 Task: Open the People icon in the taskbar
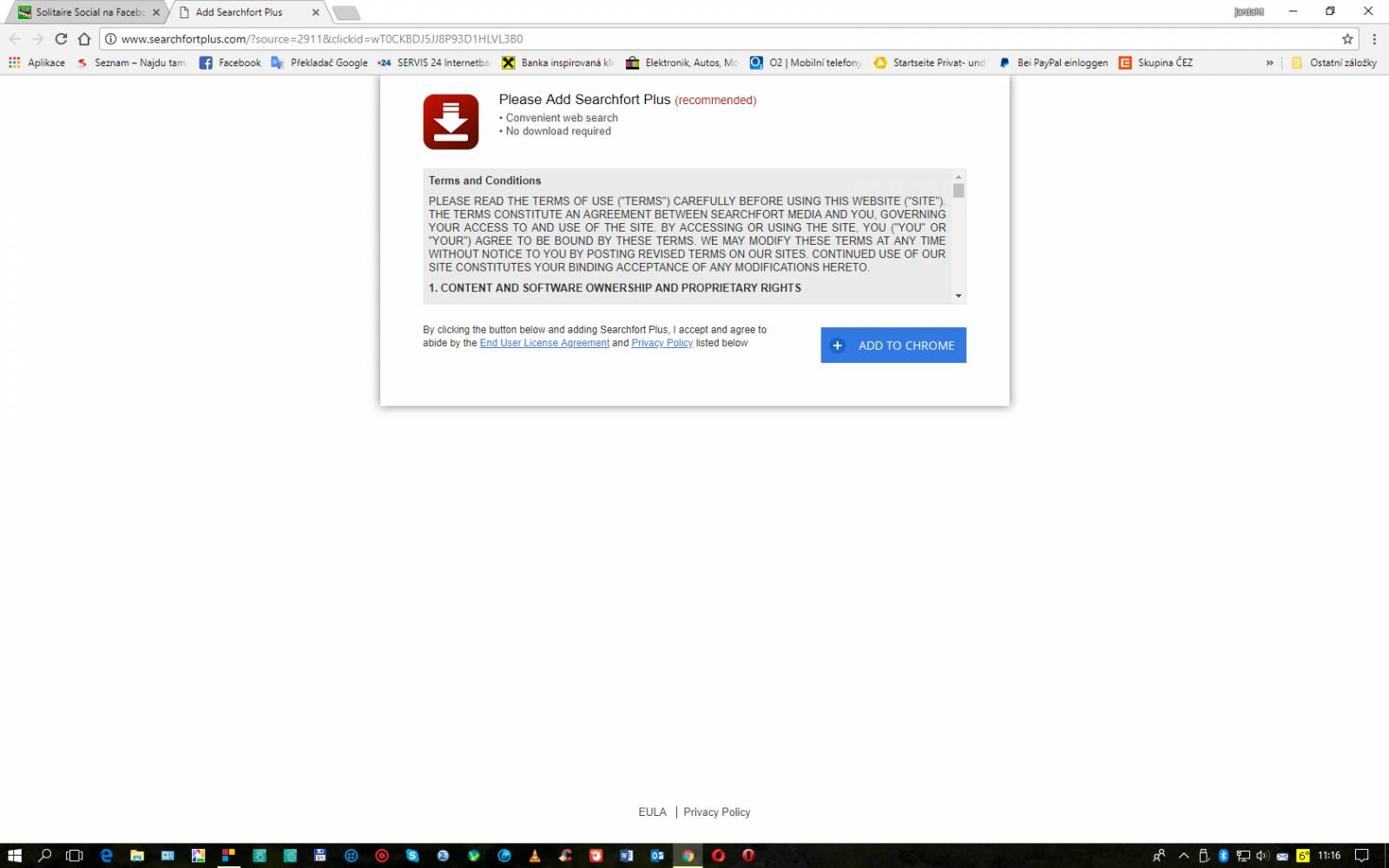coord(1159,855)
